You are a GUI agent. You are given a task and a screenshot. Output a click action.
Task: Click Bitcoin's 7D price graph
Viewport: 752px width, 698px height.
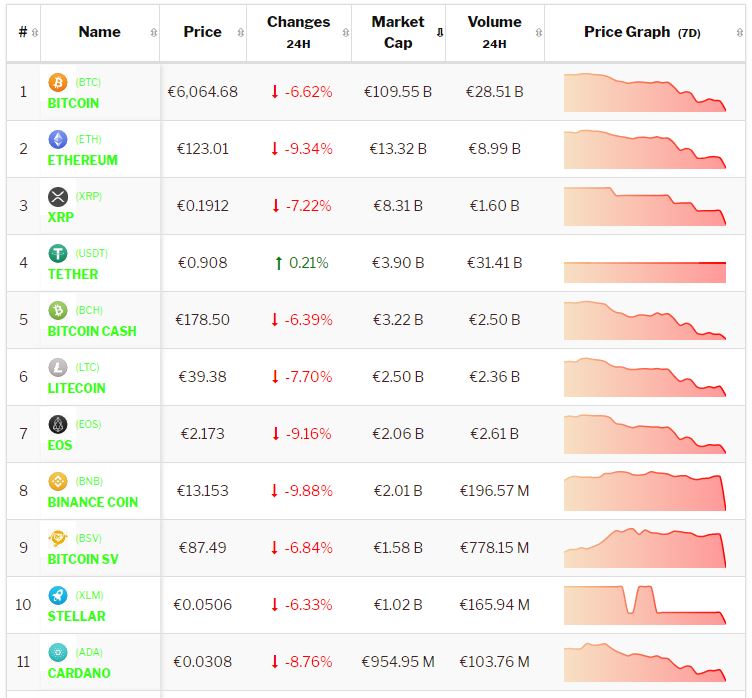tap(644, 92)
